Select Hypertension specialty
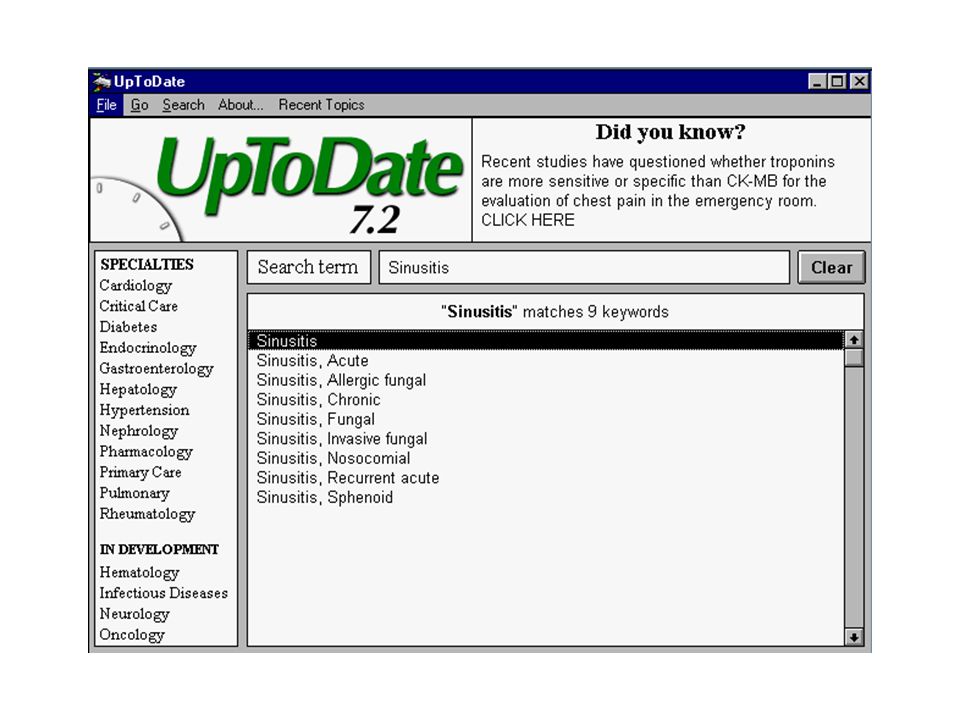 [144, 411]
